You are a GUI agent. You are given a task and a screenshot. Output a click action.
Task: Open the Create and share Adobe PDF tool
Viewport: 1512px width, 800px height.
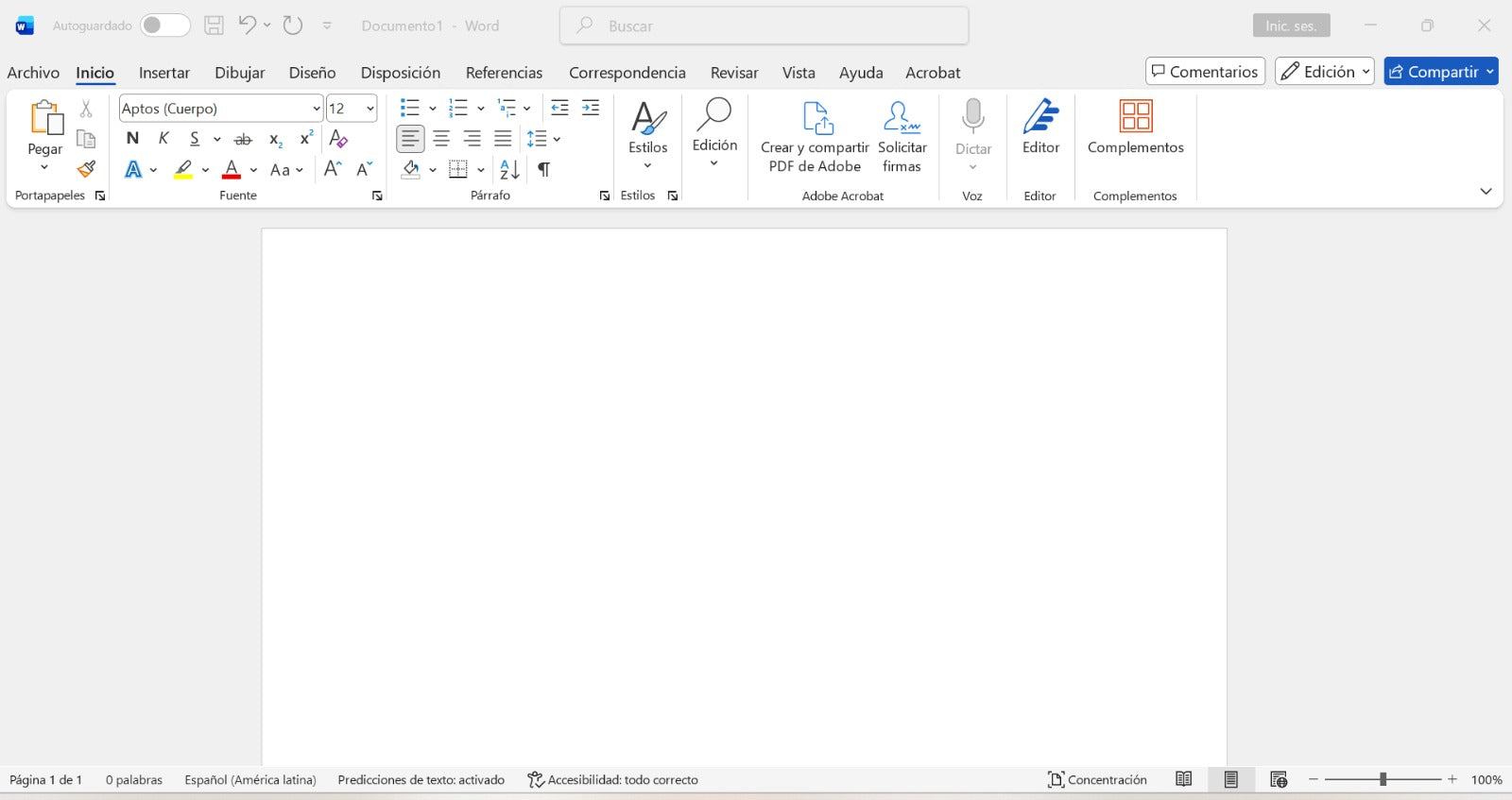pyautogui.click(x=815, y=138)
